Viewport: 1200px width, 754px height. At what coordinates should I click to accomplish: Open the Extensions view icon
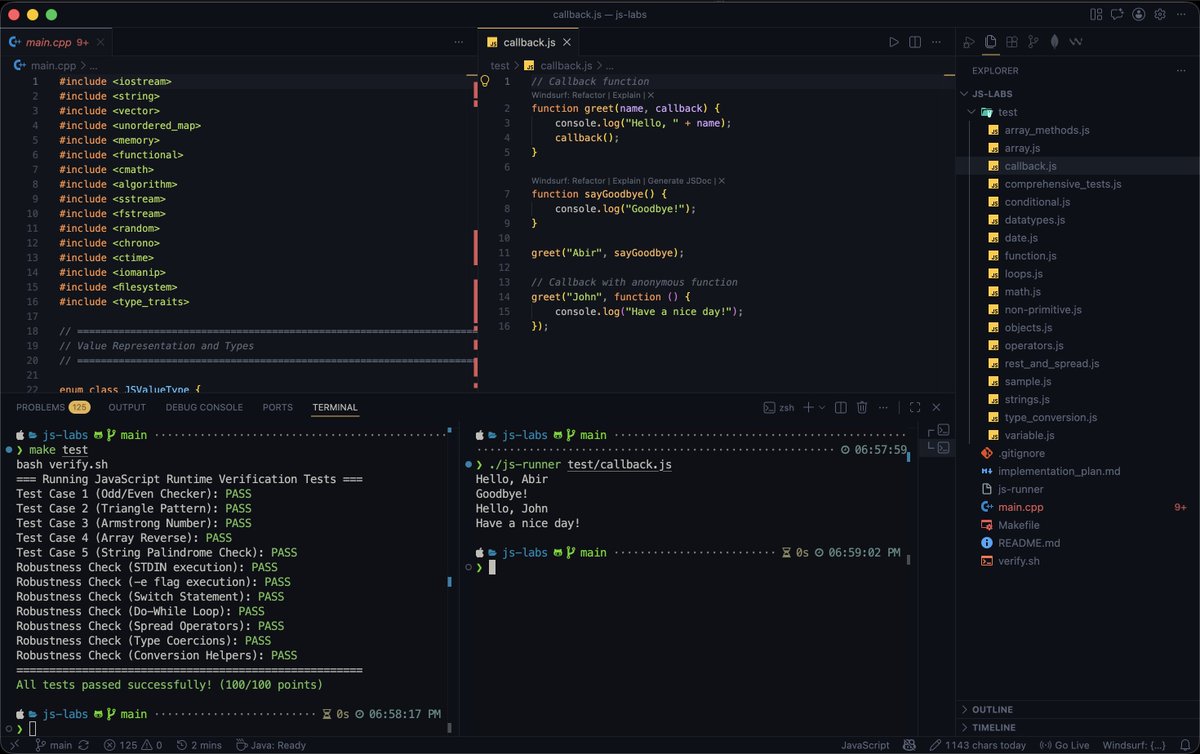pos(1012,42)
